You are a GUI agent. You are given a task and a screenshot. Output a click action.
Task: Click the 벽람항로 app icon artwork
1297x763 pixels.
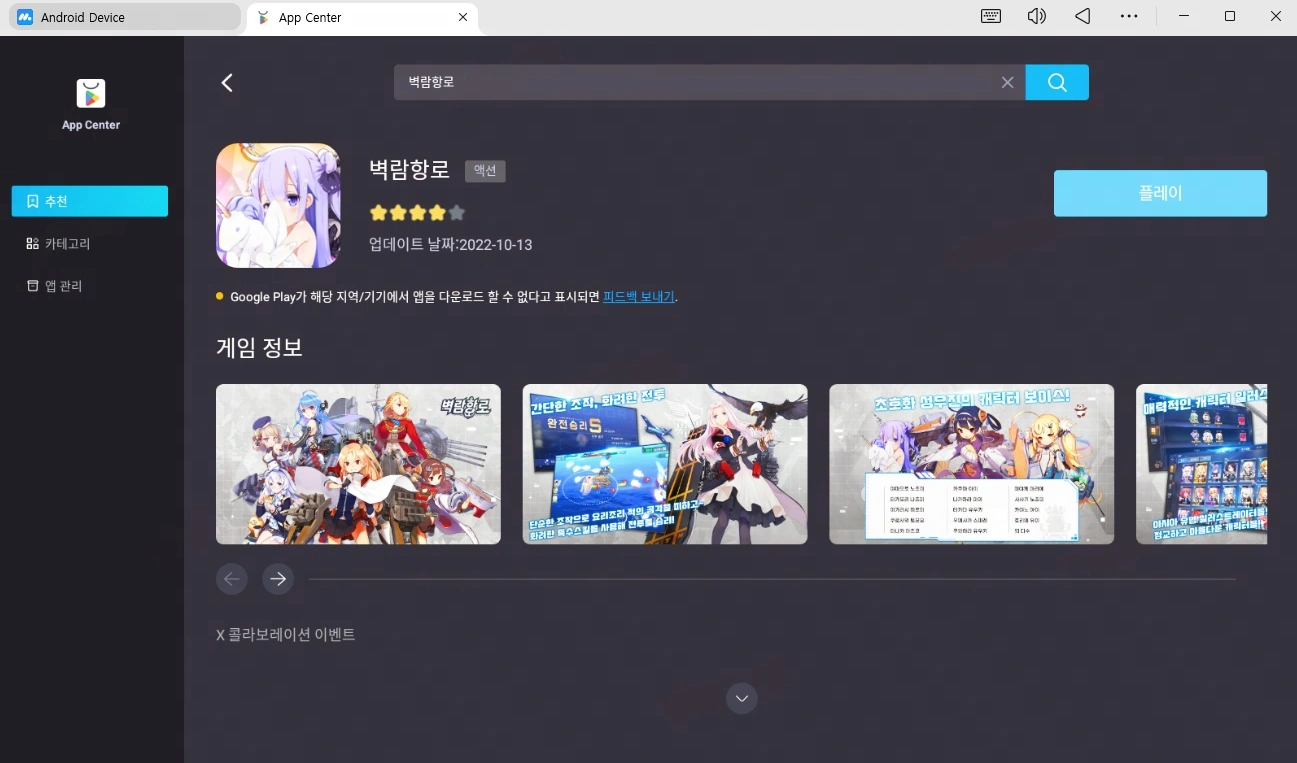click(278, 205)
